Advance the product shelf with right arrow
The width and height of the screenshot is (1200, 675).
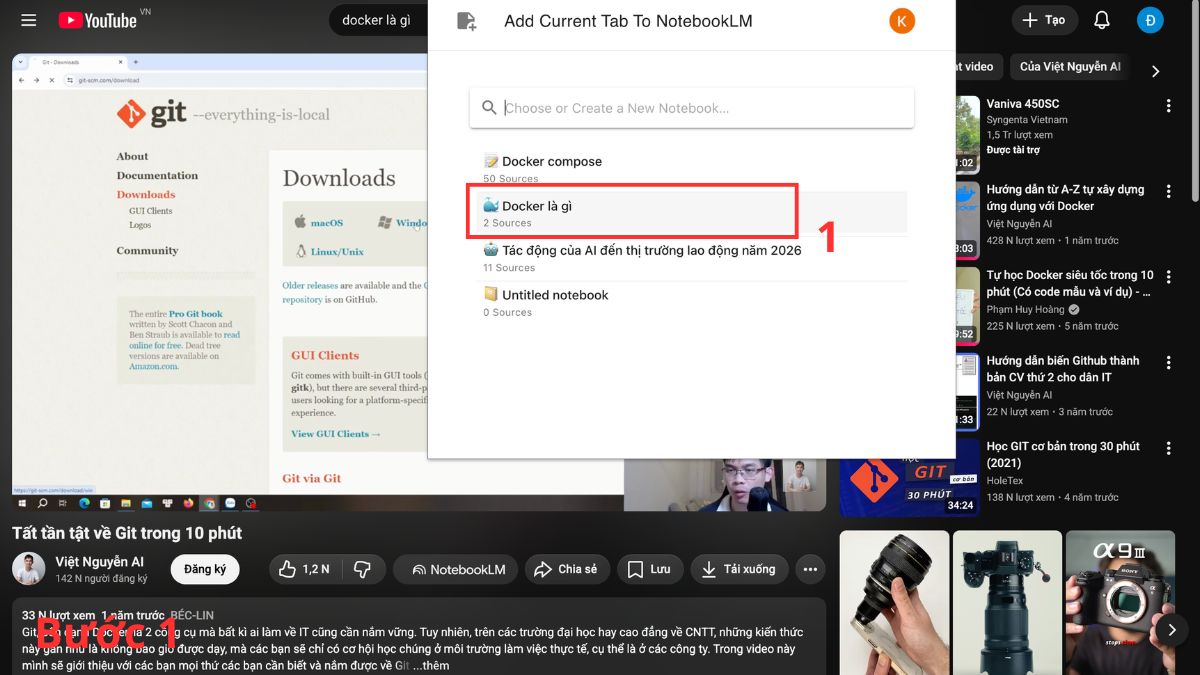(1172, 629)
